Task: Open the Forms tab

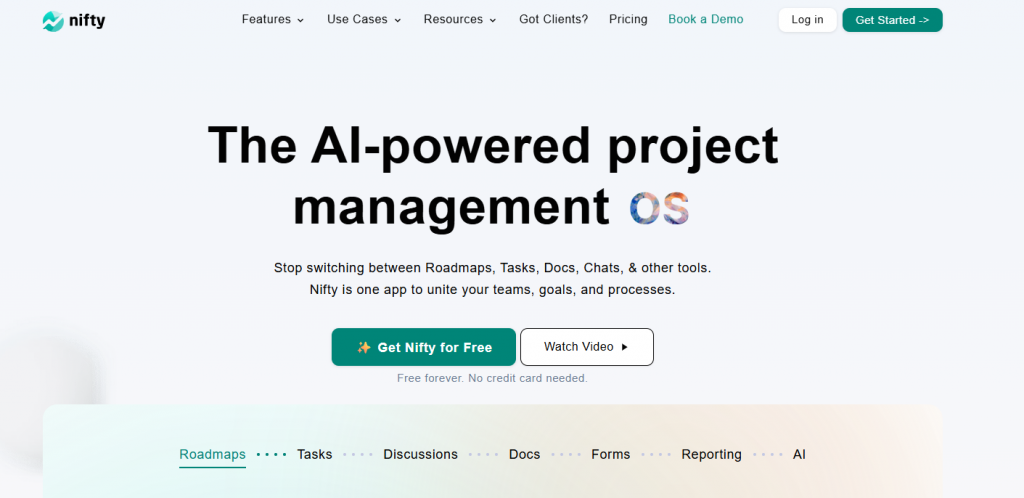Action: point(611,454)
